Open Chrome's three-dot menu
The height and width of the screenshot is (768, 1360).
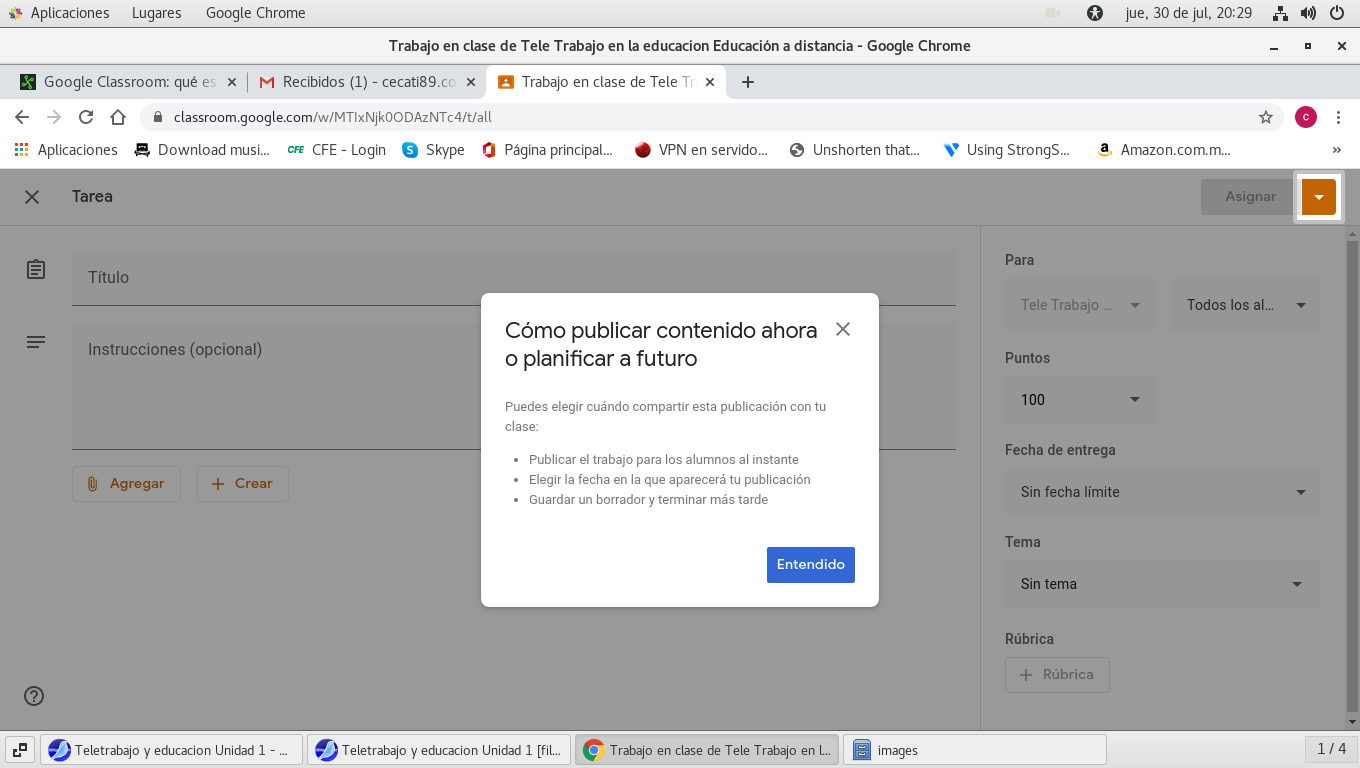click(1338, 117)
